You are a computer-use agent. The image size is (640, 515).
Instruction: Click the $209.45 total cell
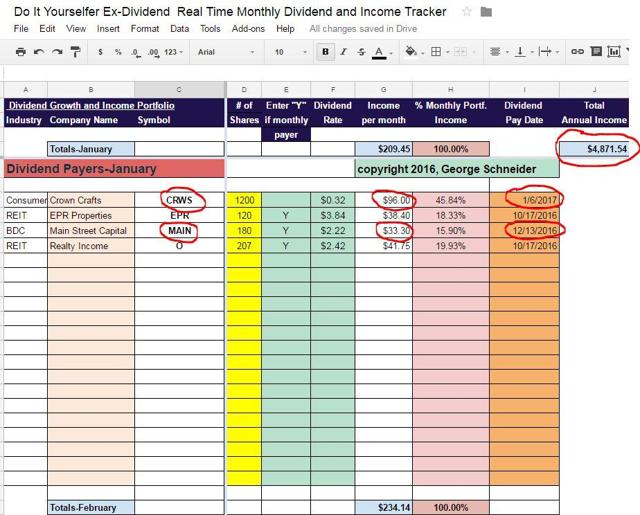click(384, 149)
